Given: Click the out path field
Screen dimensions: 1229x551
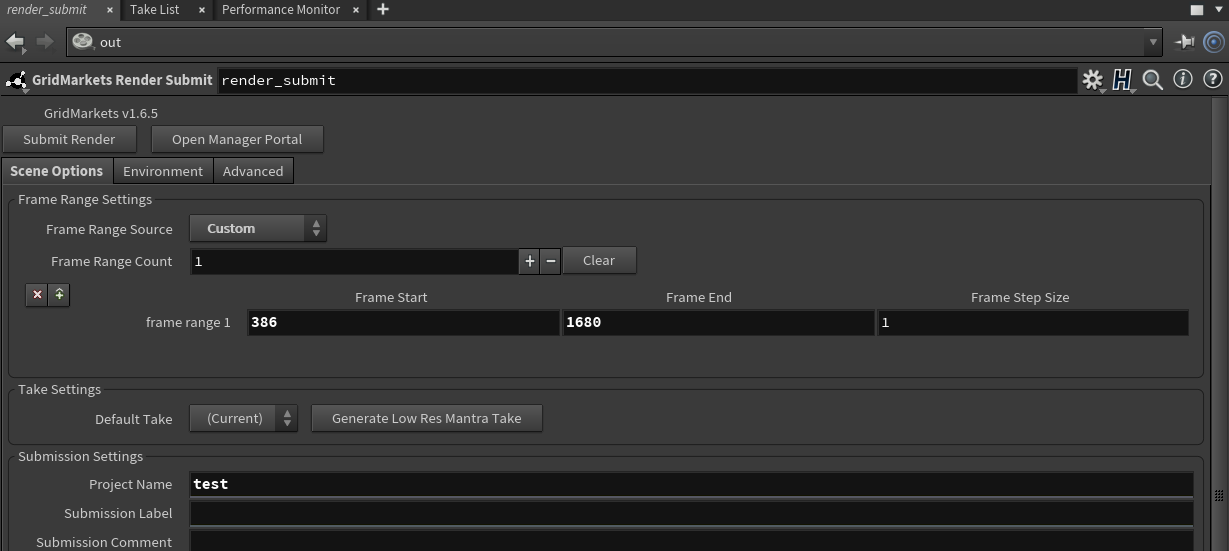Looking at the screenshot, I should click(x=607, y=42).
